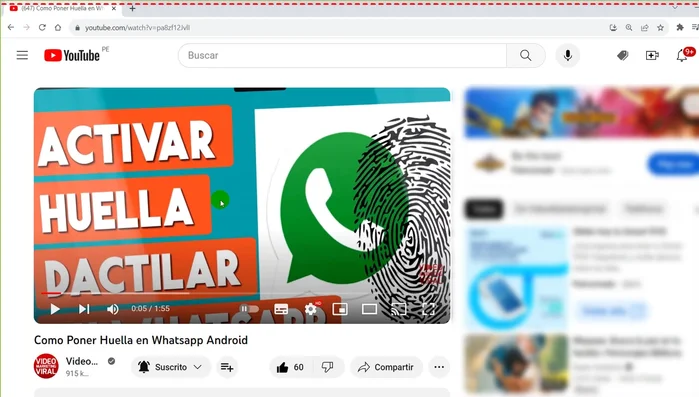Select the dark first filter chip in the sidebar
The image size is (699, 397).
484,209
